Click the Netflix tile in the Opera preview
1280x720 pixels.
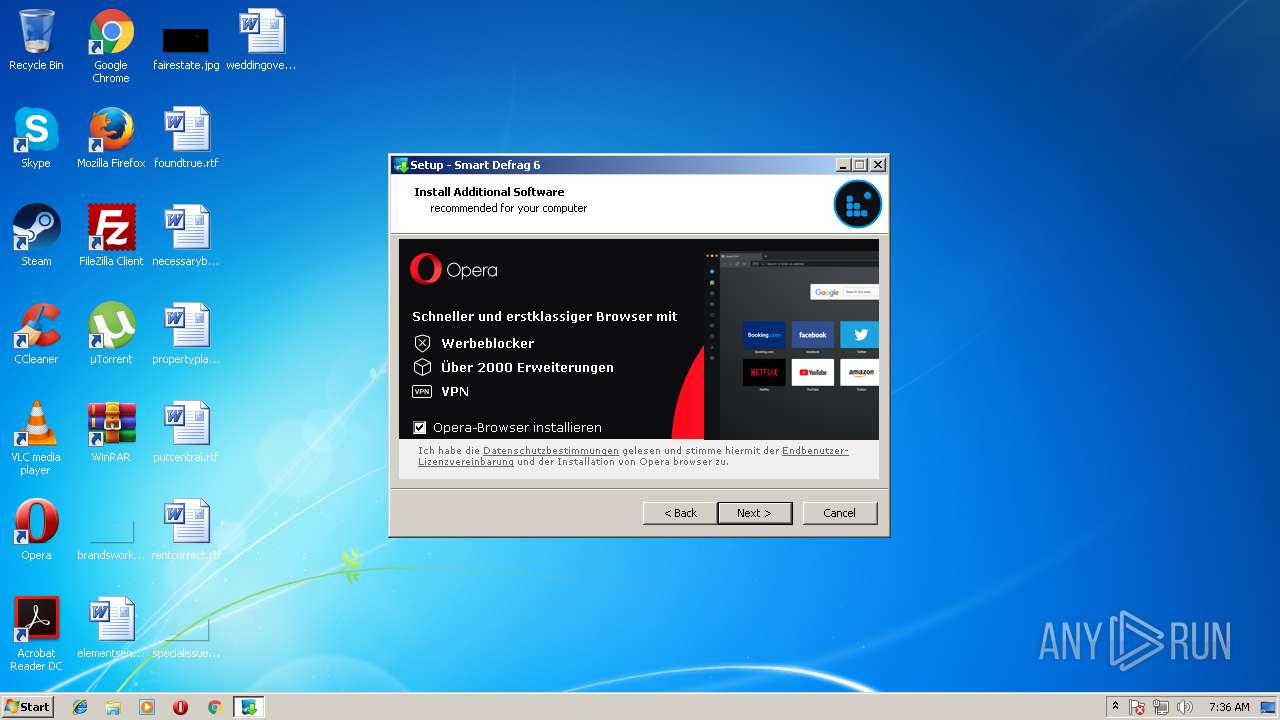pyautogui.click(x=764, y=372)
